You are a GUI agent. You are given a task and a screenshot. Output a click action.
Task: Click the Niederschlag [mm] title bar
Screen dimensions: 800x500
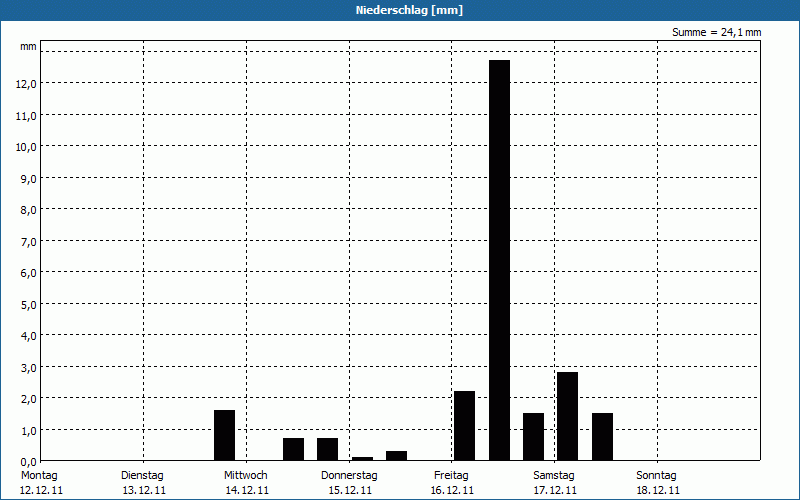(400, 10)
